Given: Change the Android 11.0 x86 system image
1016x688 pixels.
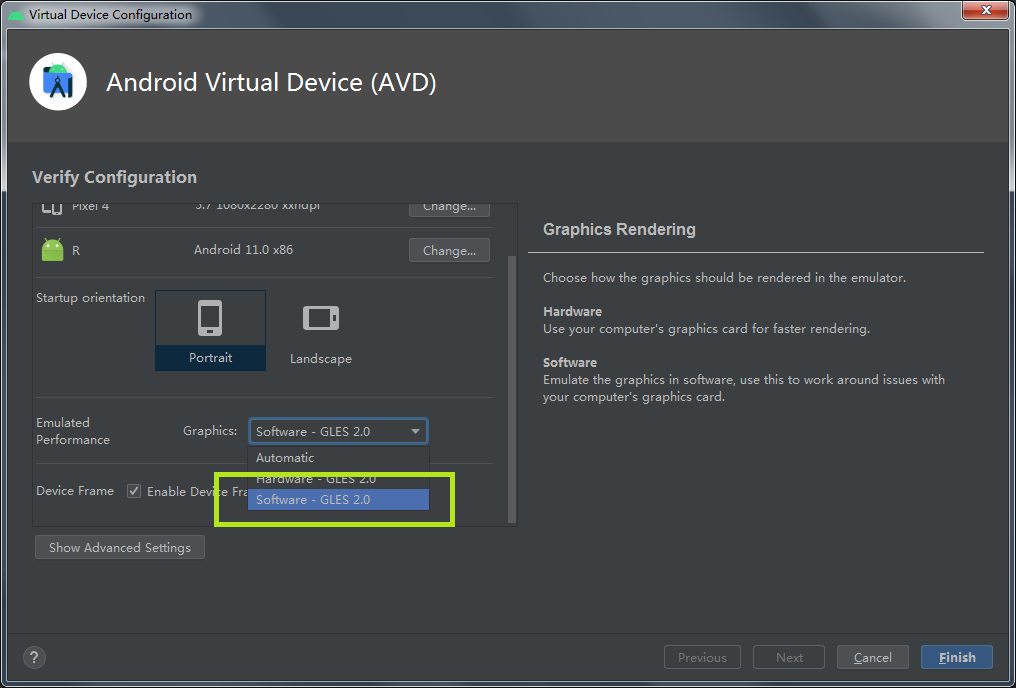Looking at the screenshot, I should tap(449, 250).
